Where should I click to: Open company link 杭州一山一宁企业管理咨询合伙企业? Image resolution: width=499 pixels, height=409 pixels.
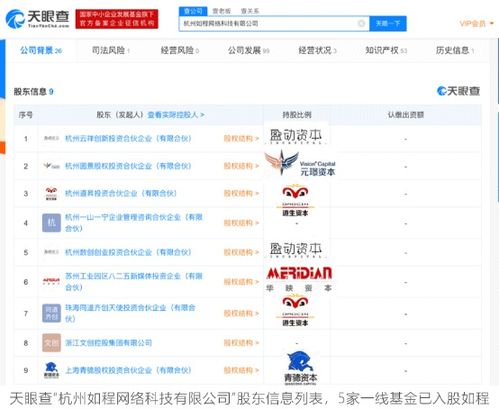click(x=134, y=223)
